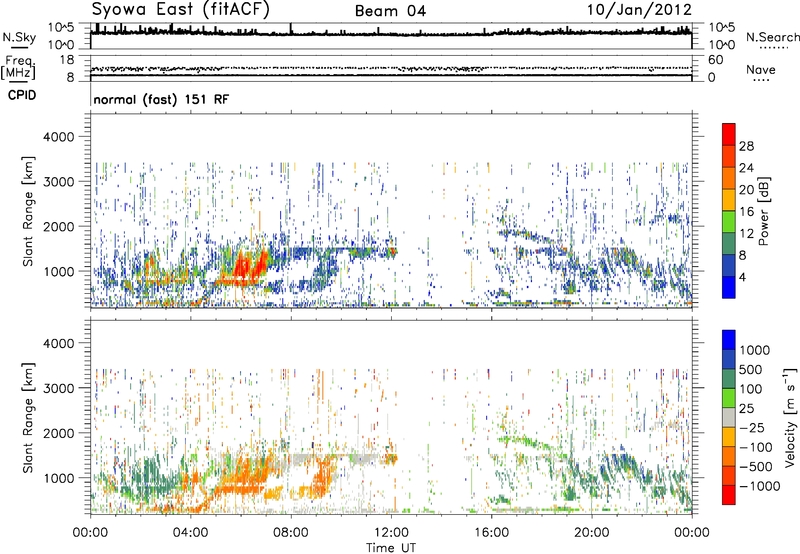Click the '4000' tick of power panel
The image size is (800, 554).
click(58, 137)
